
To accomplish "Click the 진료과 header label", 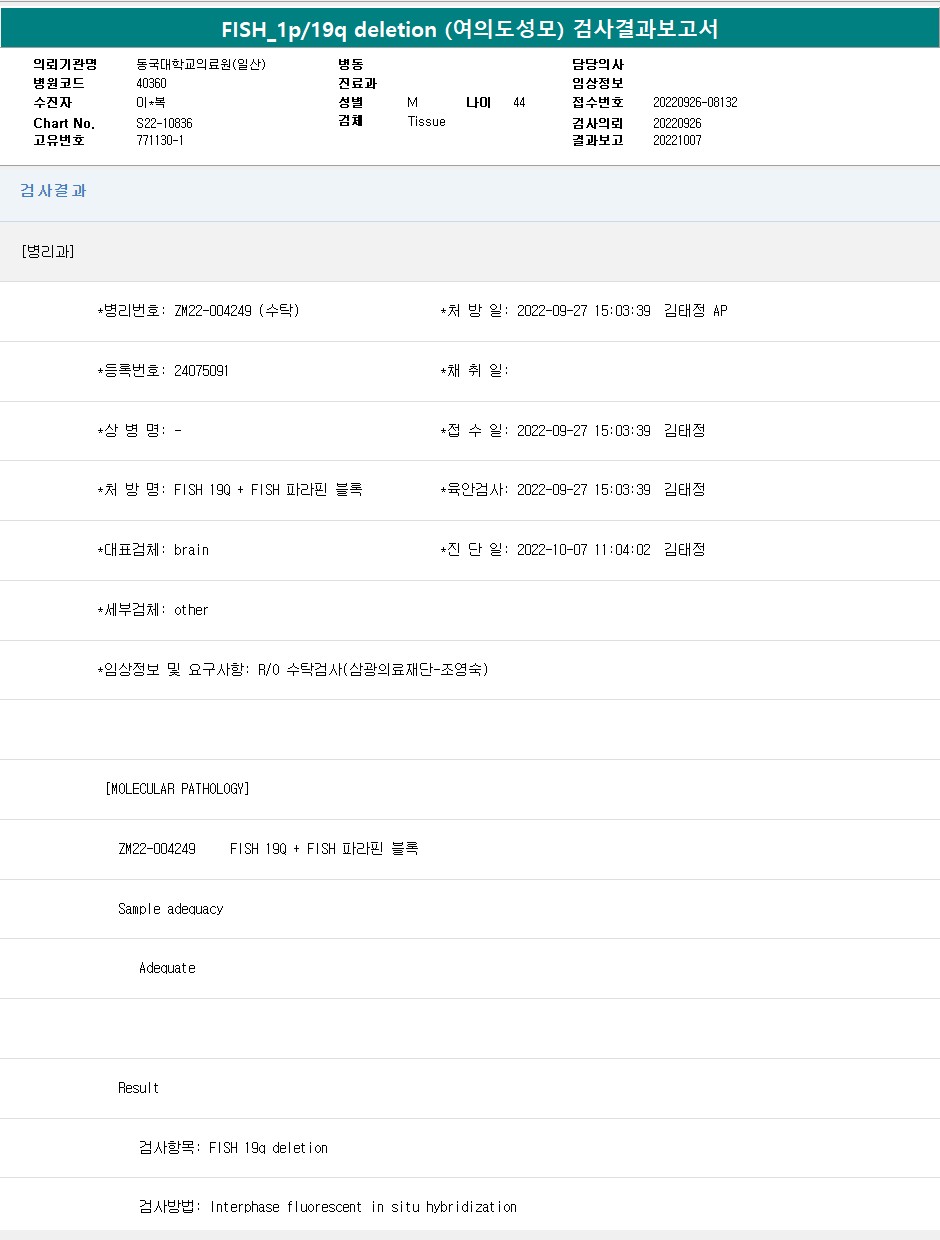I will point(357,83).
